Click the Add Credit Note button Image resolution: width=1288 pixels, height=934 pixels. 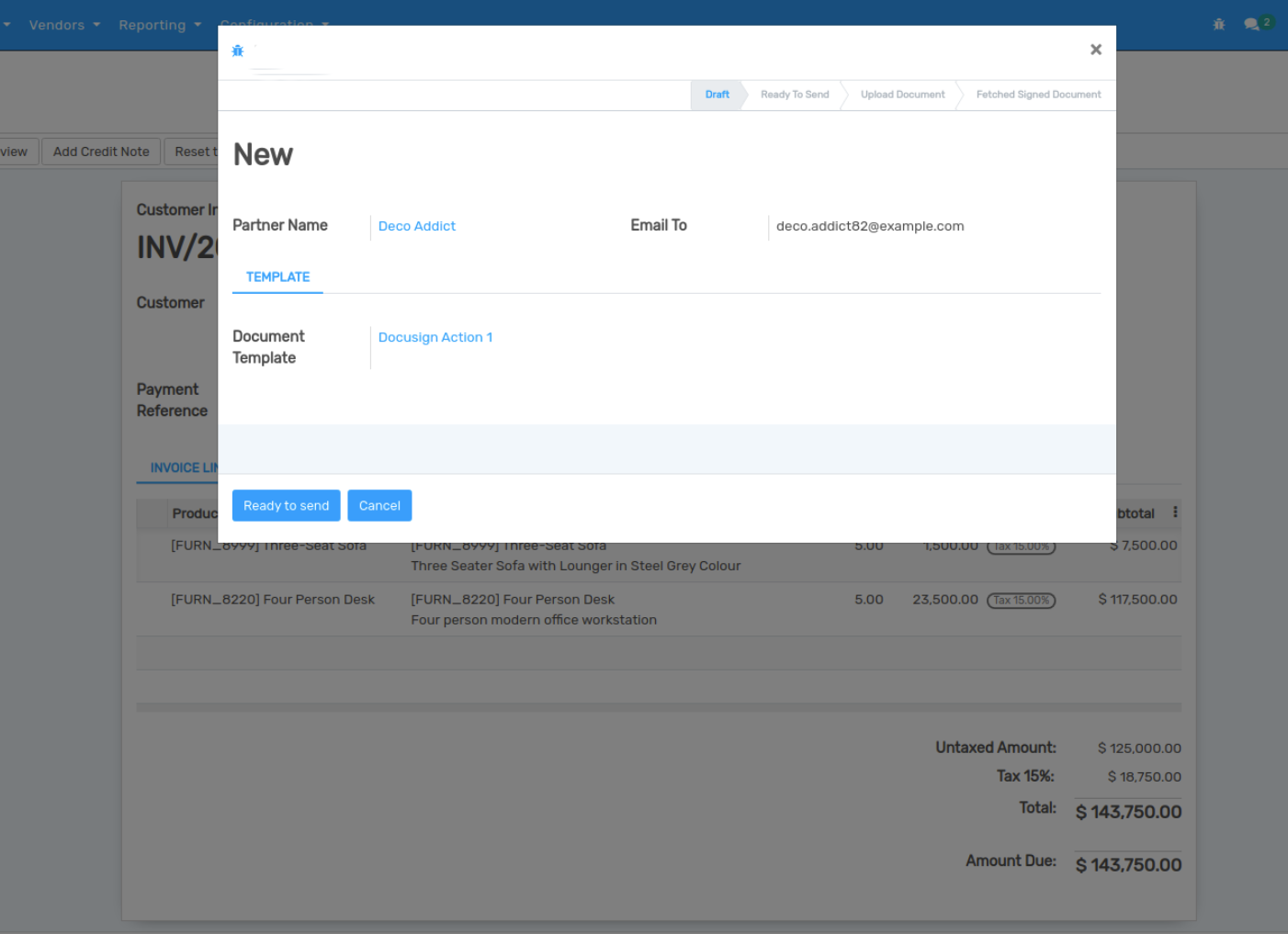(x=101, y=152)
